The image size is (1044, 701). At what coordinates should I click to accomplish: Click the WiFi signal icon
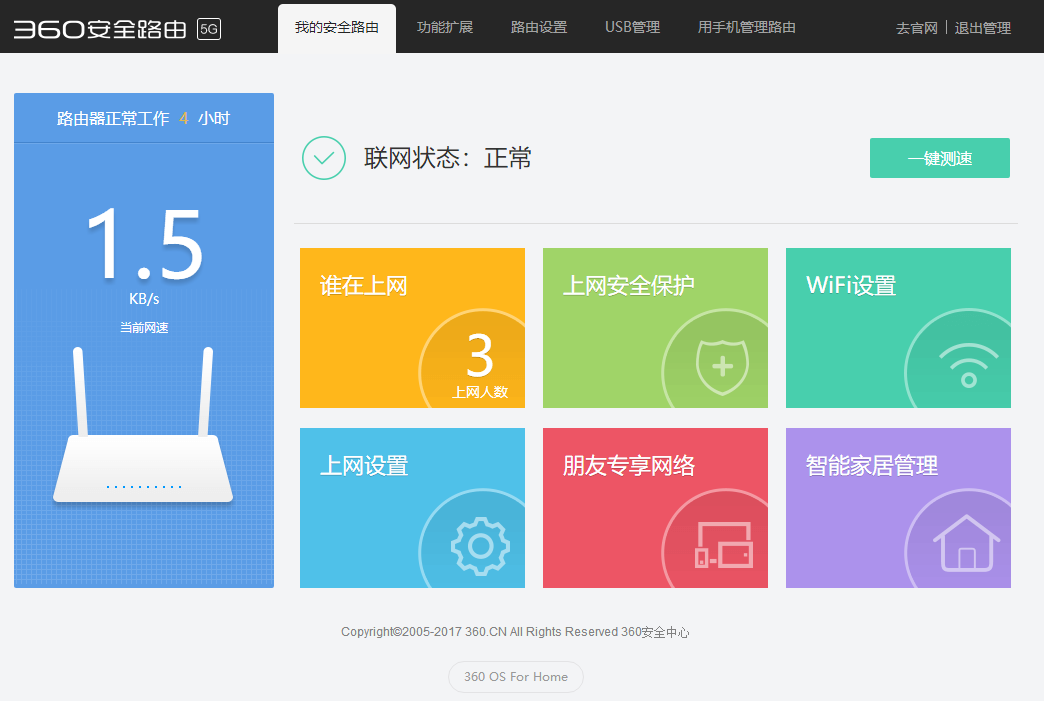pos(968,366)
